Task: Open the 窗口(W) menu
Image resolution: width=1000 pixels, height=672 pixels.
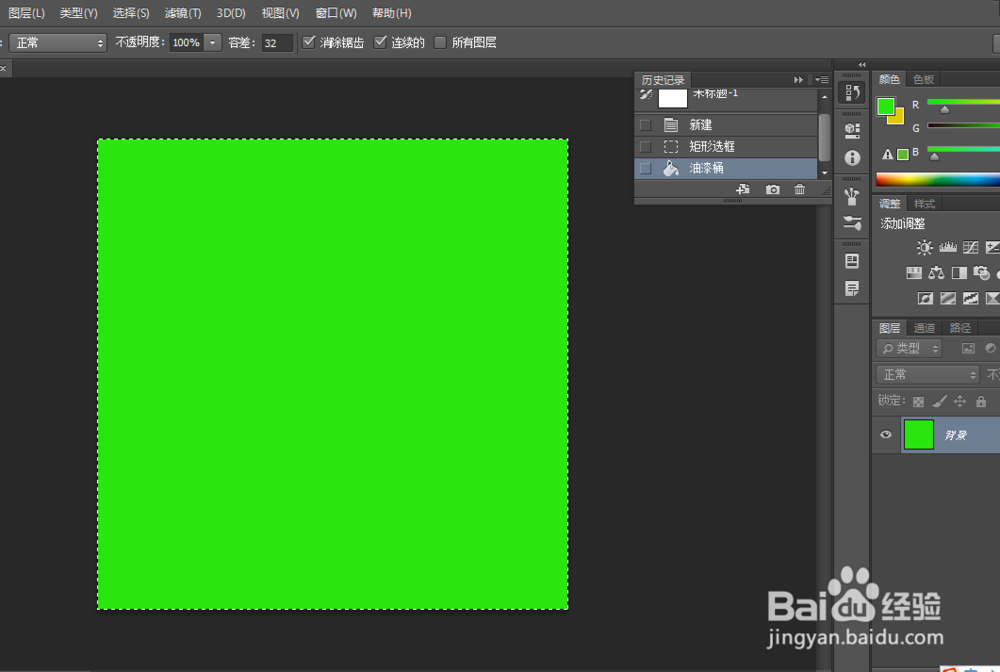Action: coord(335,13)
